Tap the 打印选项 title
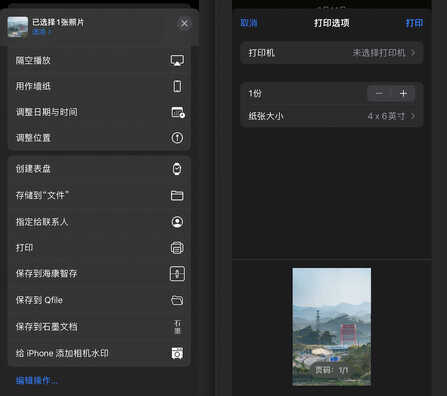This screenshot has height=396, width=447. pyautogui.click(x=332, y=23)
